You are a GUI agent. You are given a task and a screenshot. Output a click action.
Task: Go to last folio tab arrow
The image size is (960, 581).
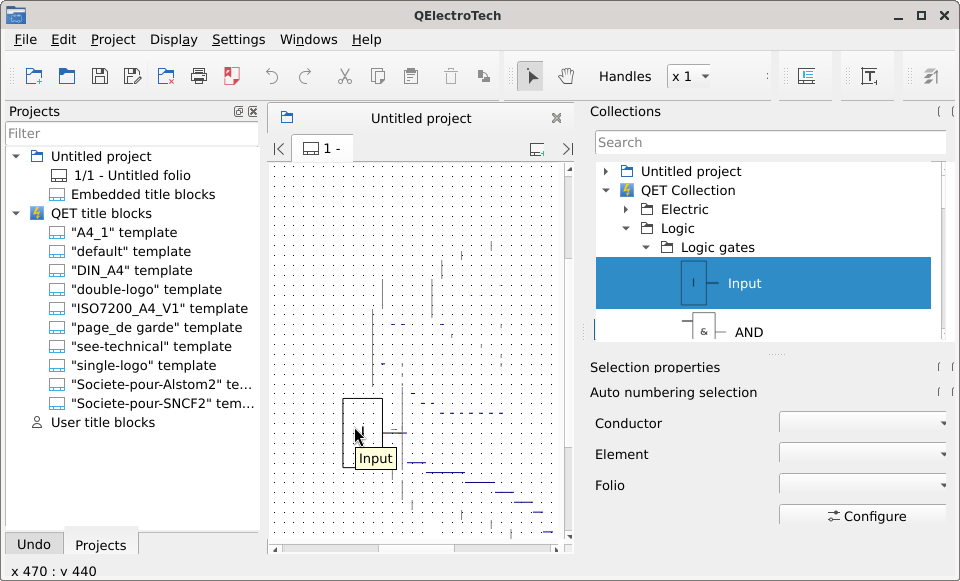[568, 149]
